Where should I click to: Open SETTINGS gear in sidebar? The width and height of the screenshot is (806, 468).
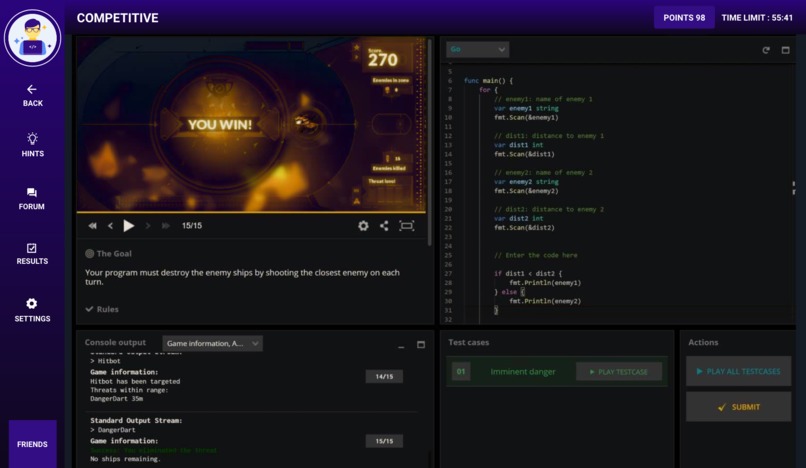32,310
